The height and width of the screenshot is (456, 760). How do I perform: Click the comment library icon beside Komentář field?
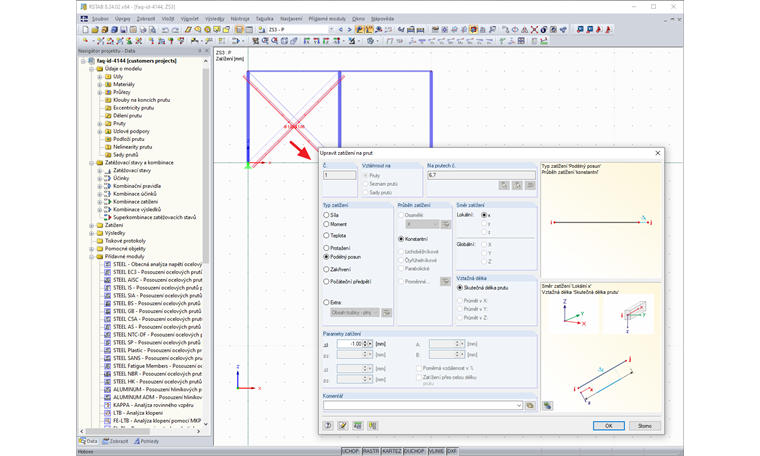coord(530,405)
